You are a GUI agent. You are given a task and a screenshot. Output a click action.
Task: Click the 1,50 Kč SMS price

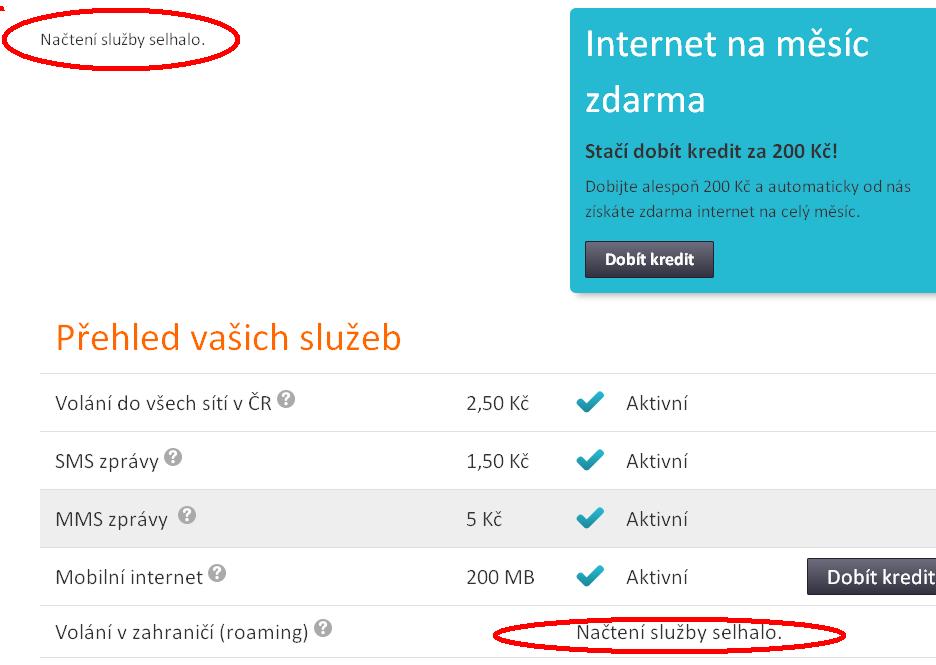click(497, 461)
